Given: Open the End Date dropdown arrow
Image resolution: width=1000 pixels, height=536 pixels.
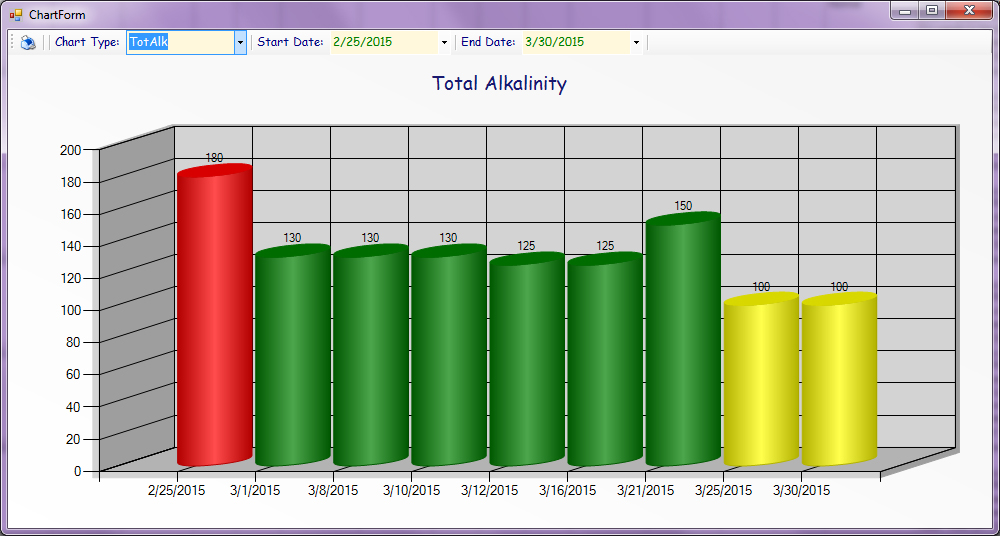Looking at the screenshot, I should (636, 43).
